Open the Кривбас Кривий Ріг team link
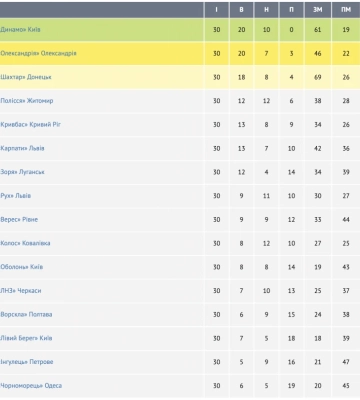This screenshot has width=360, height=400. [30, 125]
